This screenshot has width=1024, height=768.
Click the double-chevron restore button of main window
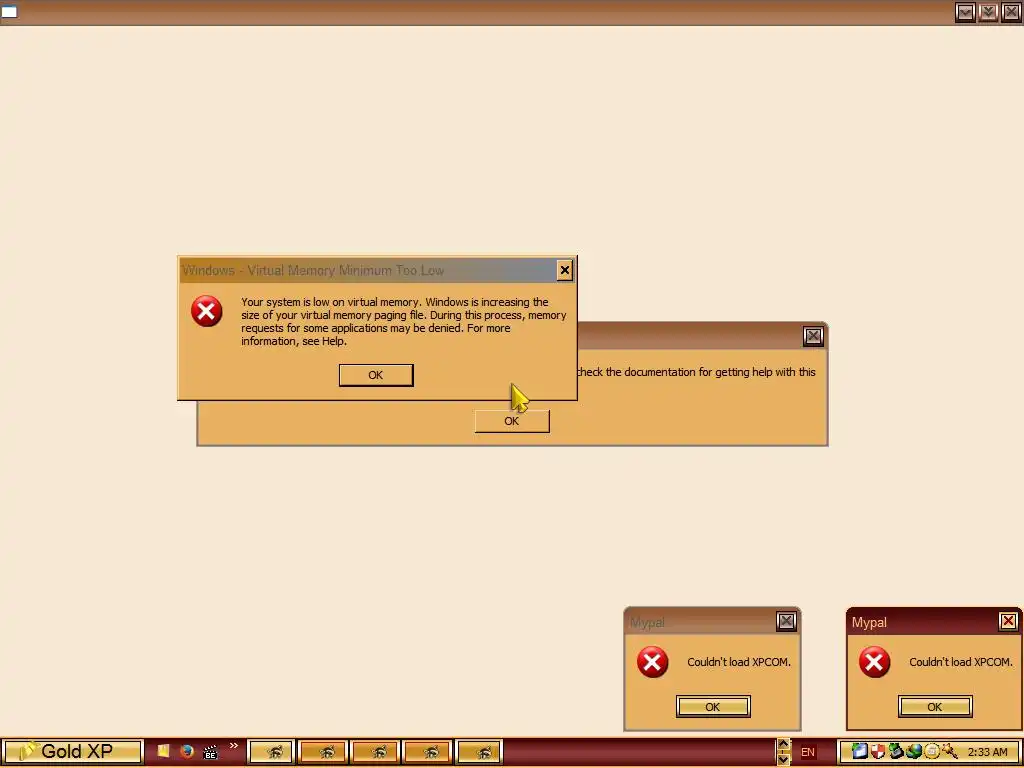tap(988, 12)
